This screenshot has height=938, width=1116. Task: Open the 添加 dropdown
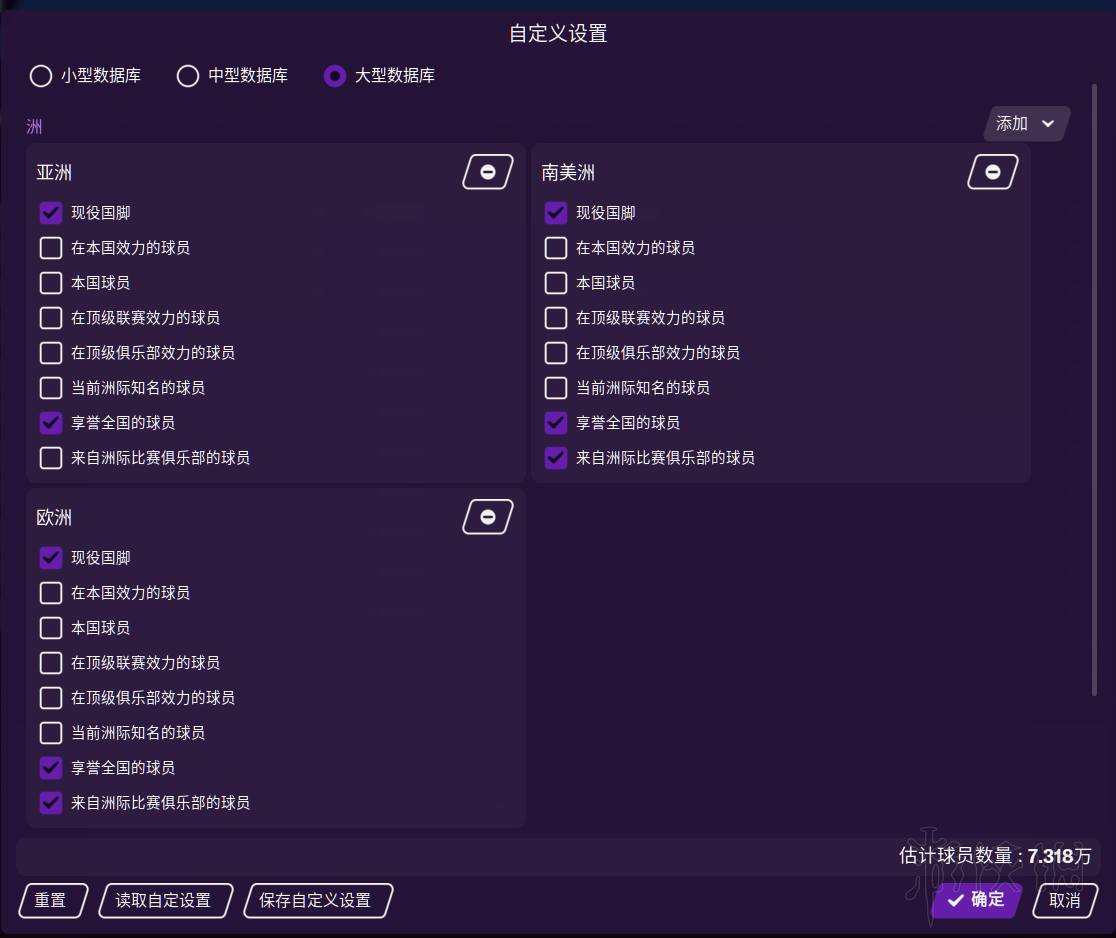tap(1026, 123)
